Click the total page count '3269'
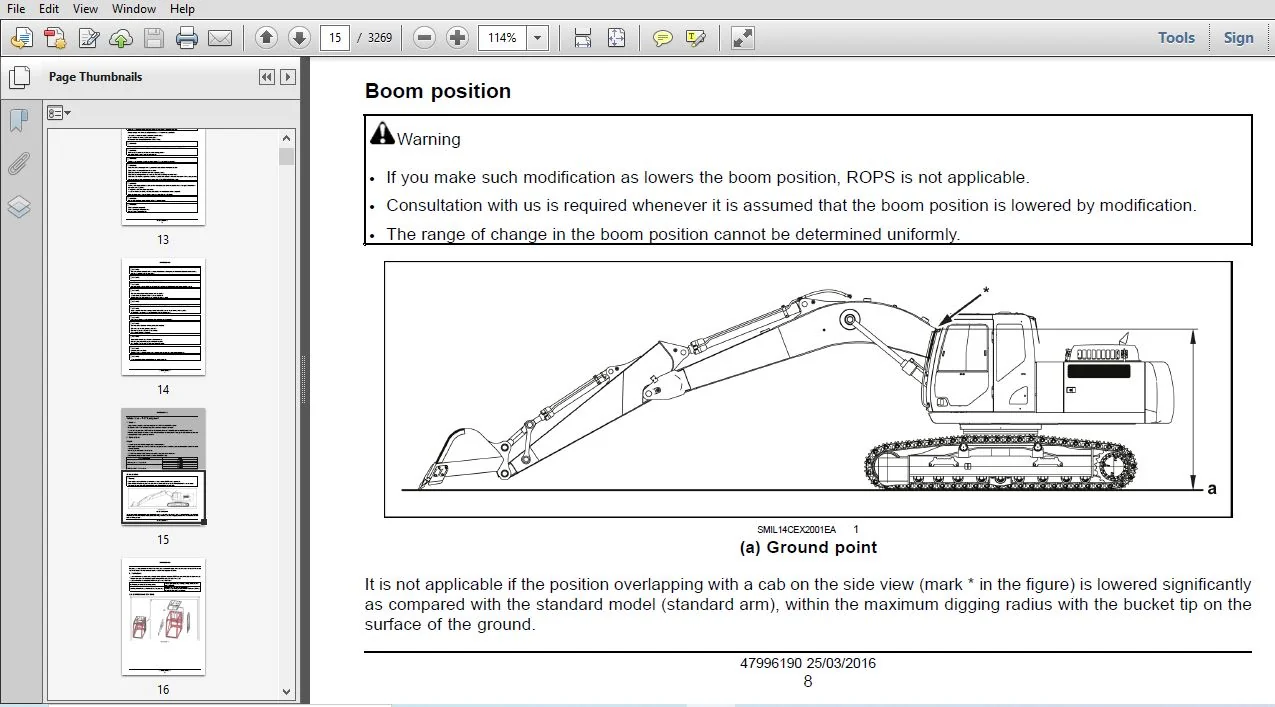The image size is (1275, 707). pos(380,38)
